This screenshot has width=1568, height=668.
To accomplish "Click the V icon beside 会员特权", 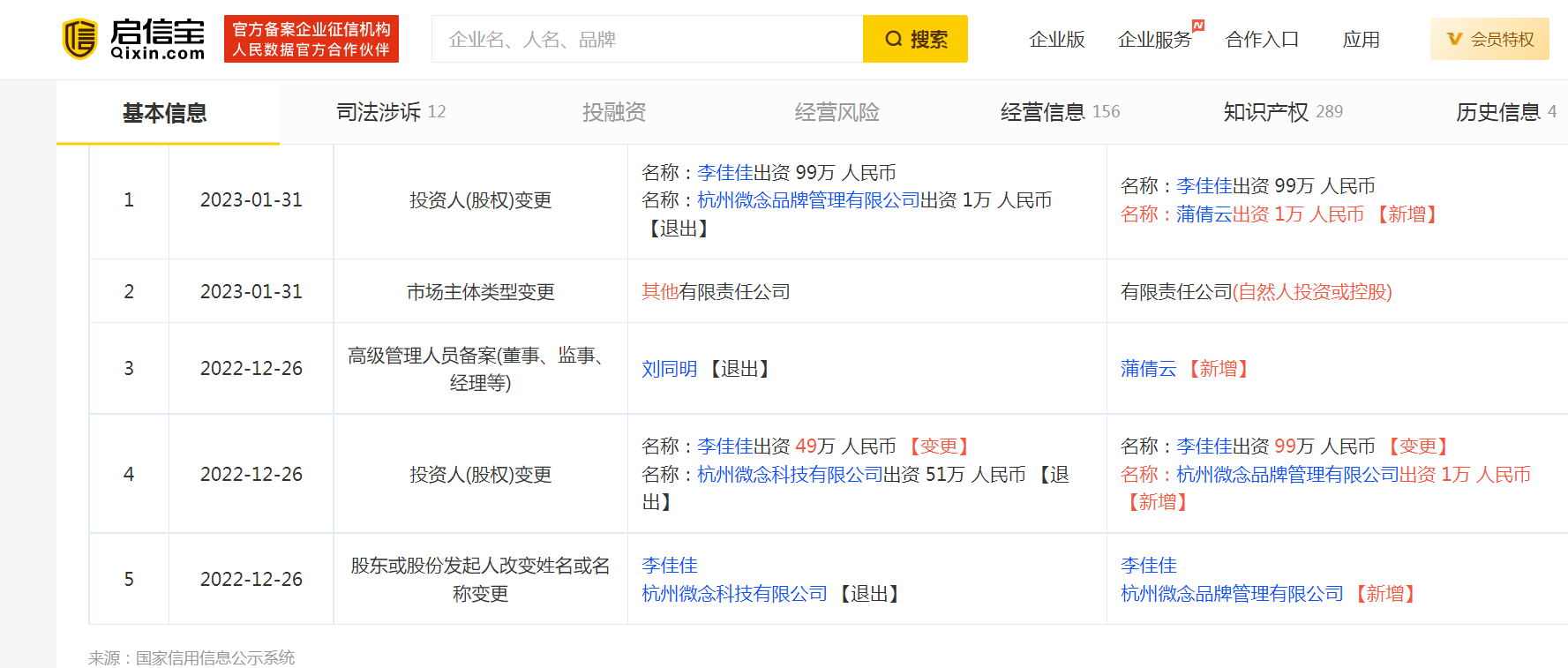I will tap(1455, 39).
